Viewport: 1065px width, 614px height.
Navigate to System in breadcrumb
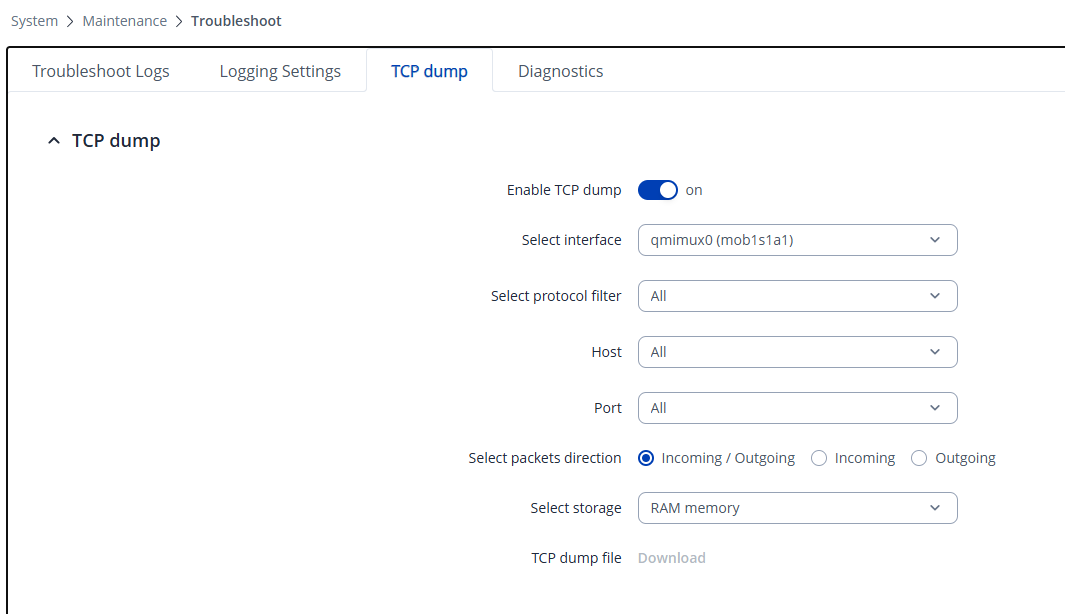[34, 21]
